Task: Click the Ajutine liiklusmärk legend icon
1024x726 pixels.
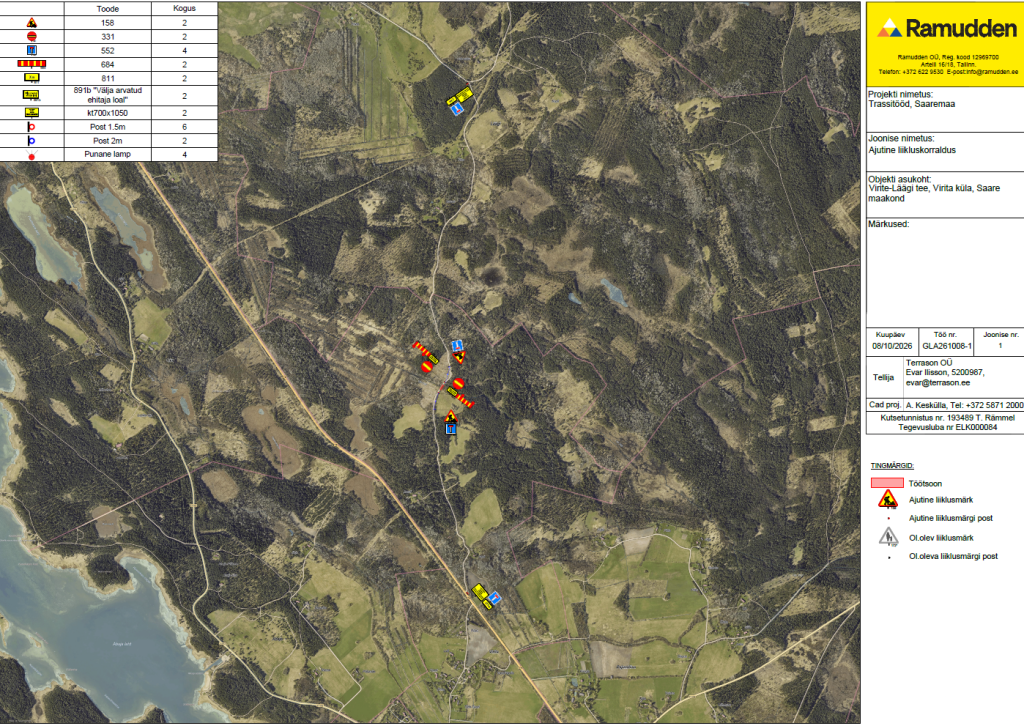Action: pyautogui.click(x=888, y=500)
